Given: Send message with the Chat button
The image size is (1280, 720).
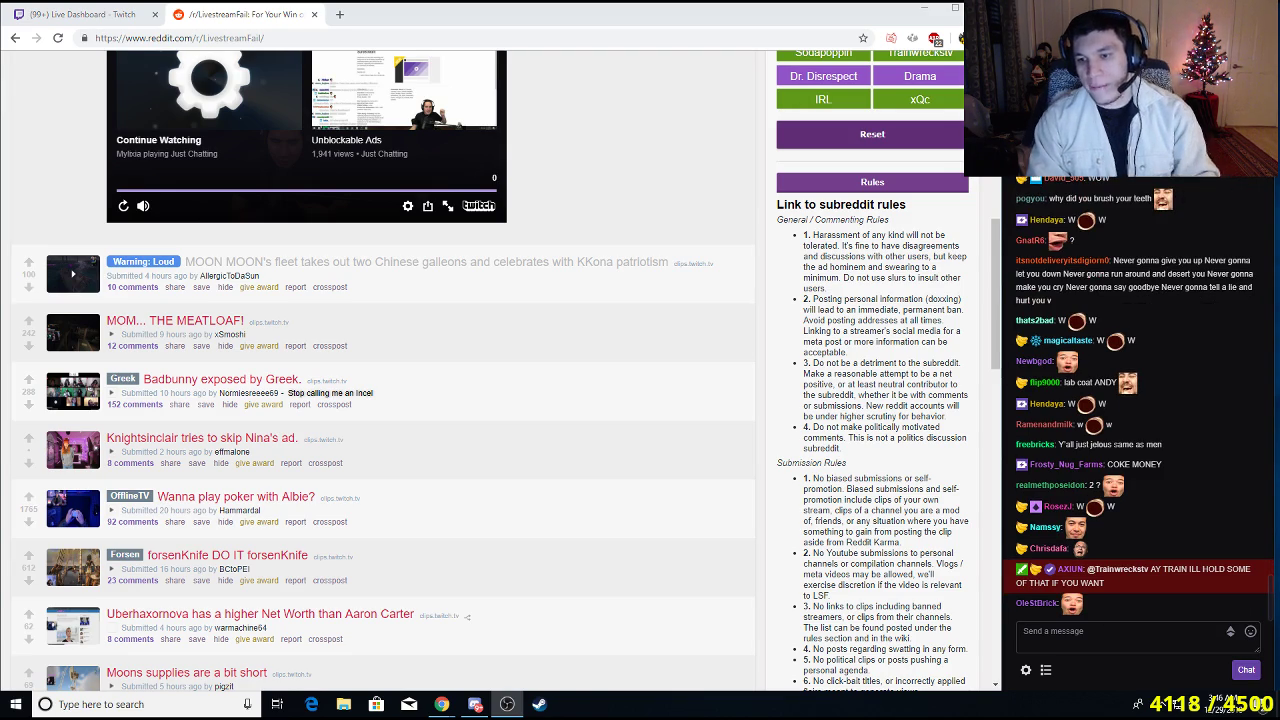Looking at the screenshot, I should click(x=1246, y=670).
